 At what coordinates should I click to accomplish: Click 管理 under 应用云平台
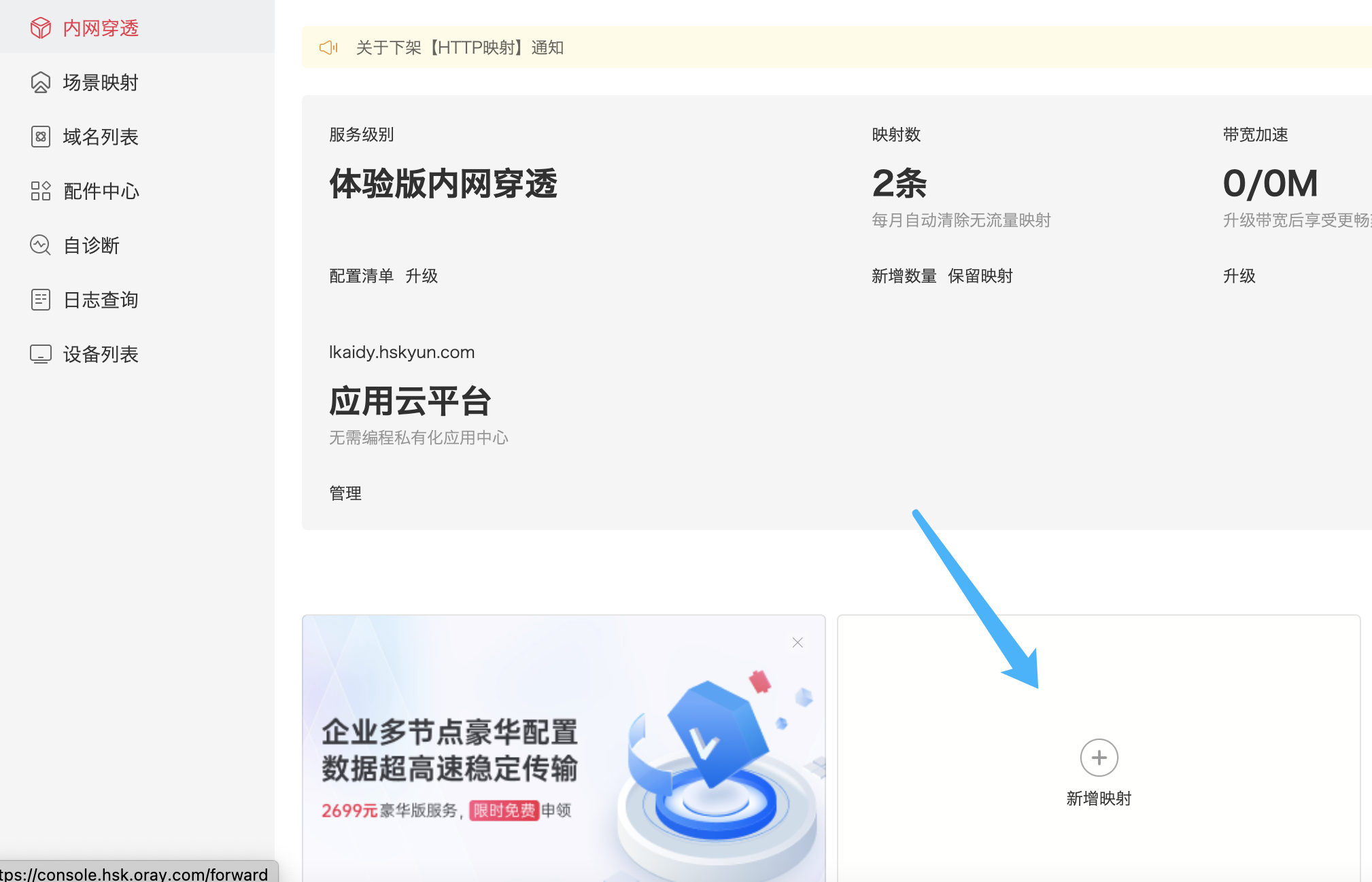pos(345,493)
